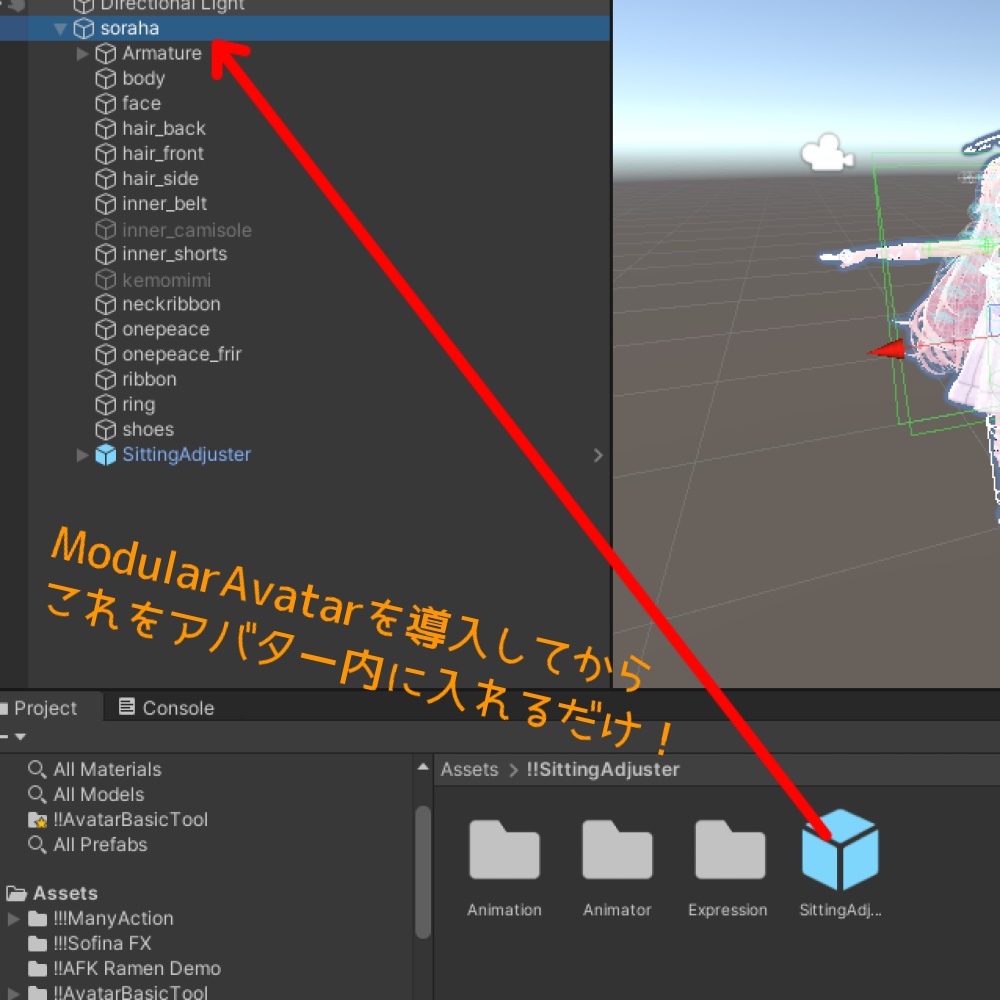Click the soraha cube icon
This screenshot has width=1000, height=1000.
point(84,29)
